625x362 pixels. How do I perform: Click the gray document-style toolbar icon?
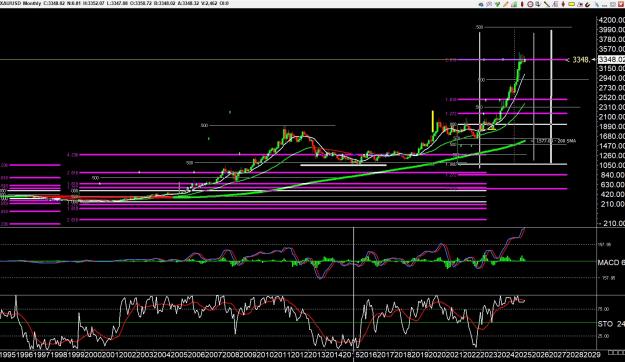coord(555,4)
